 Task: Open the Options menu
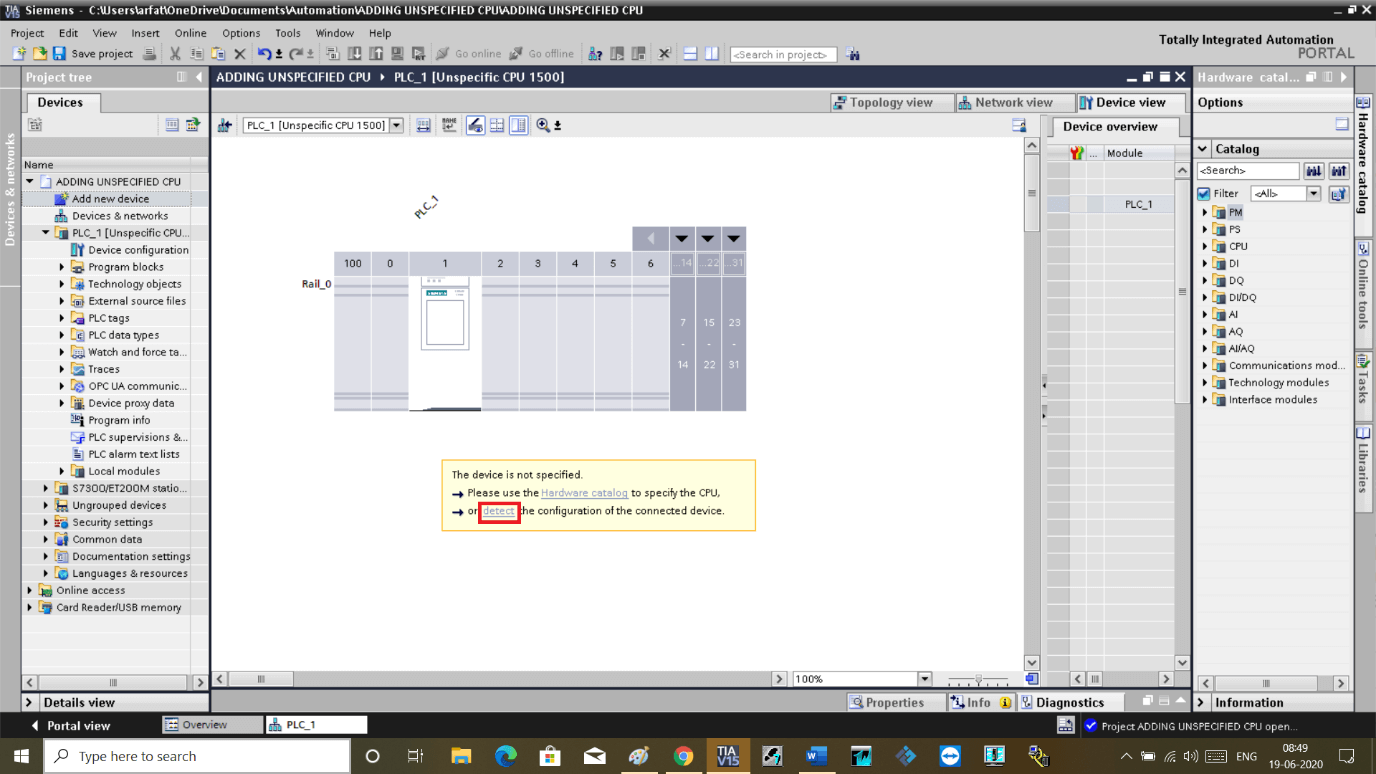(x=241, y=33)
